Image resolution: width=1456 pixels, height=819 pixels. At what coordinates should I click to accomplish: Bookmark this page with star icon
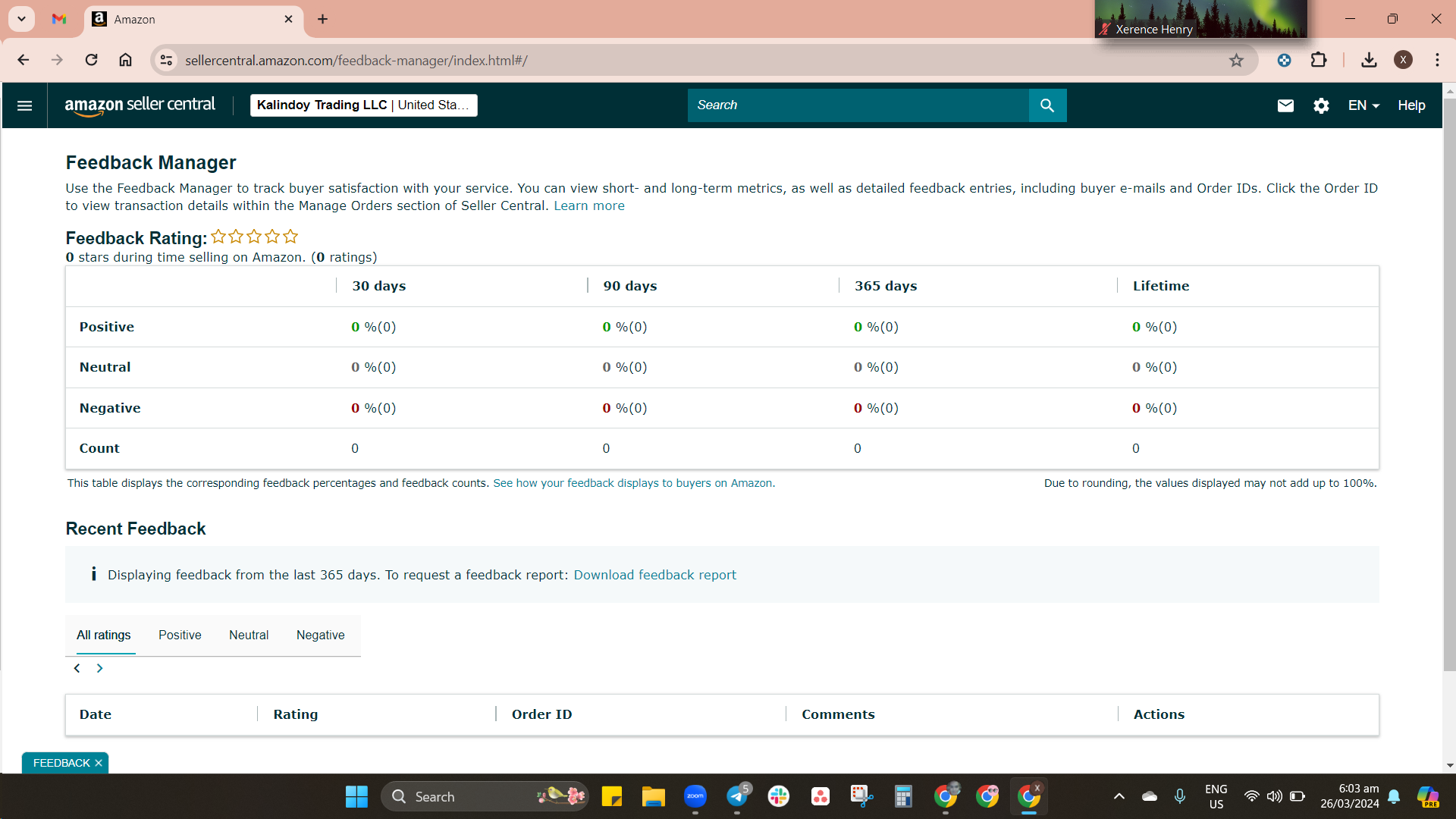[1236, 60]
